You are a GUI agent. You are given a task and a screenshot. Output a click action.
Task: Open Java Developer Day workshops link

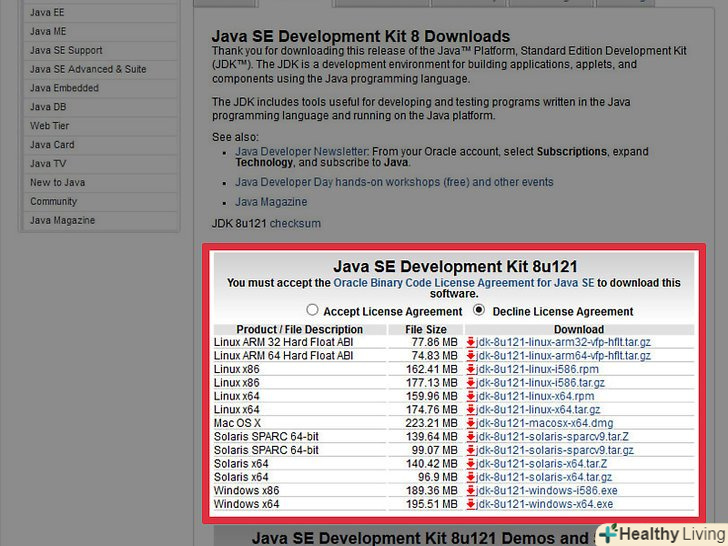pos(394,182)
